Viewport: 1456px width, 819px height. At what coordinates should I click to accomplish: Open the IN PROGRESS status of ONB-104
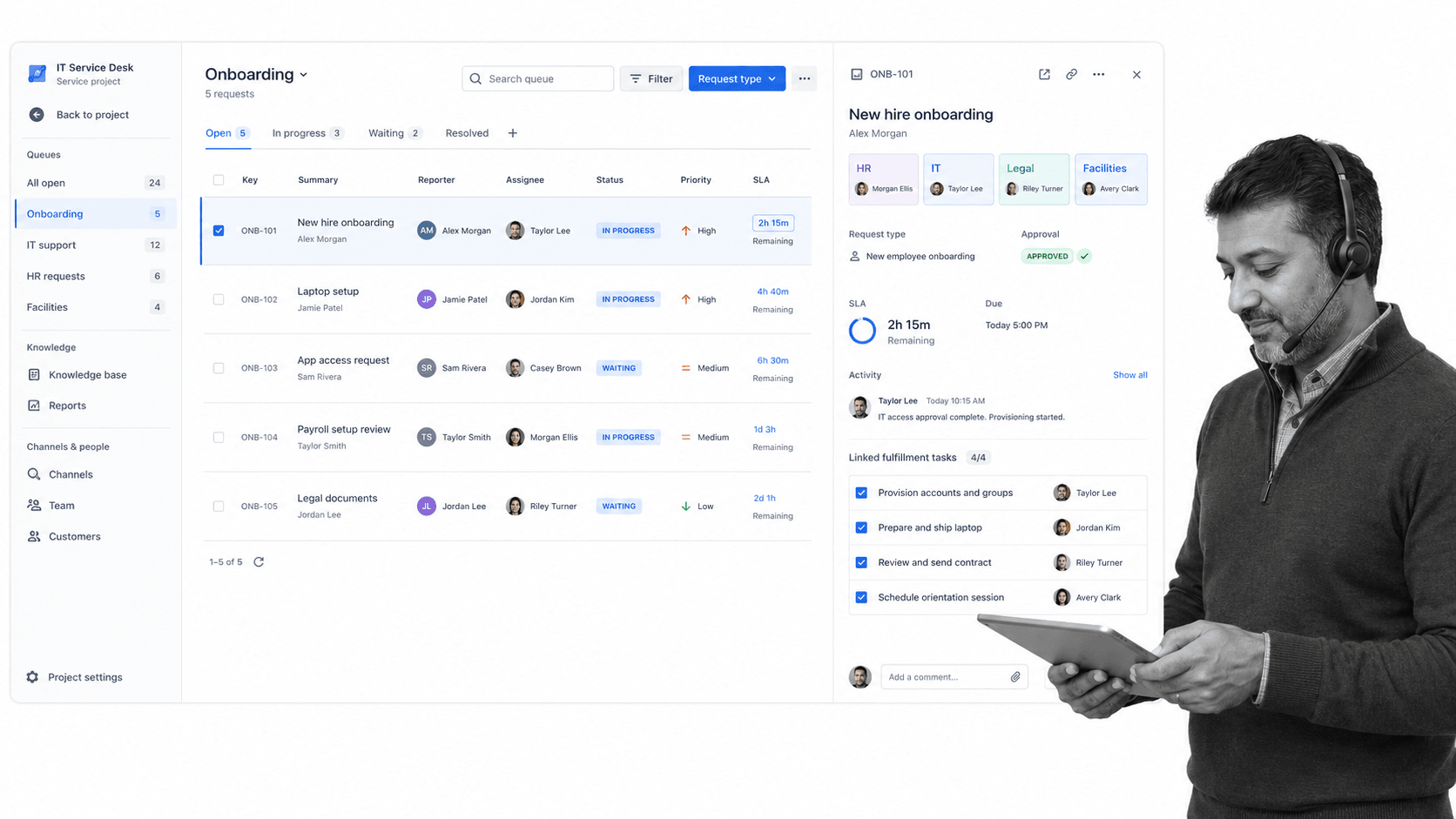pos(628,438)
